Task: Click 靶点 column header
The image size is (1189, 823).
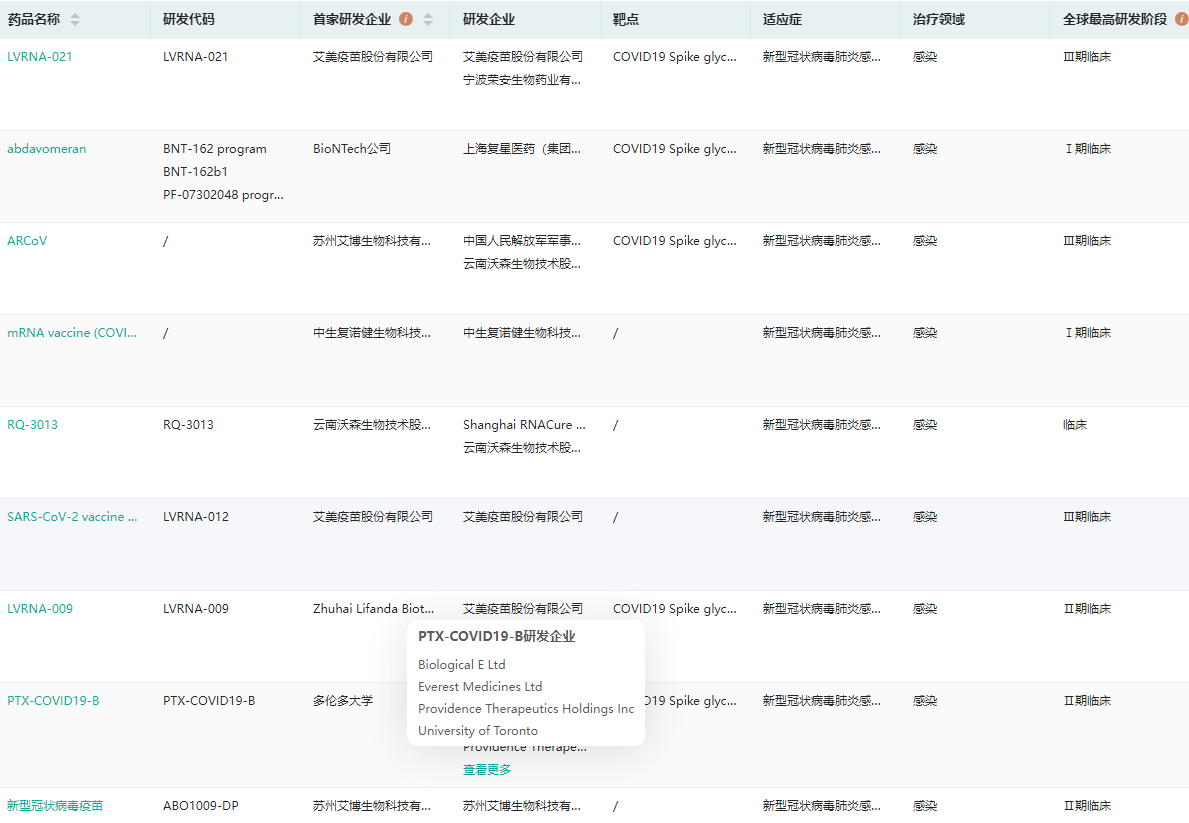Action: [626, 19]
